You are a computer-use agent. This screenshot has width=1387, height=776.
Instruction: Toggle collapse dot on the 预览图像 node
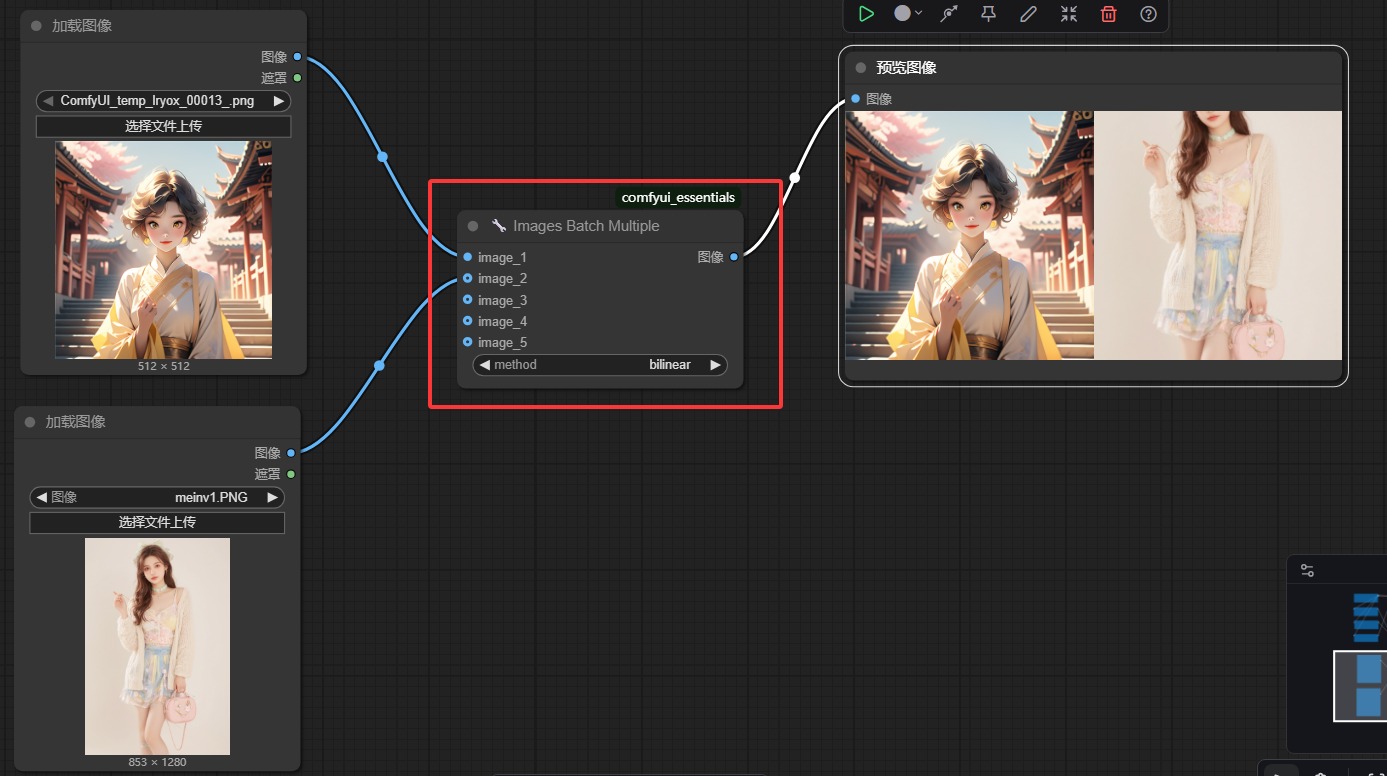coord(860,68)
